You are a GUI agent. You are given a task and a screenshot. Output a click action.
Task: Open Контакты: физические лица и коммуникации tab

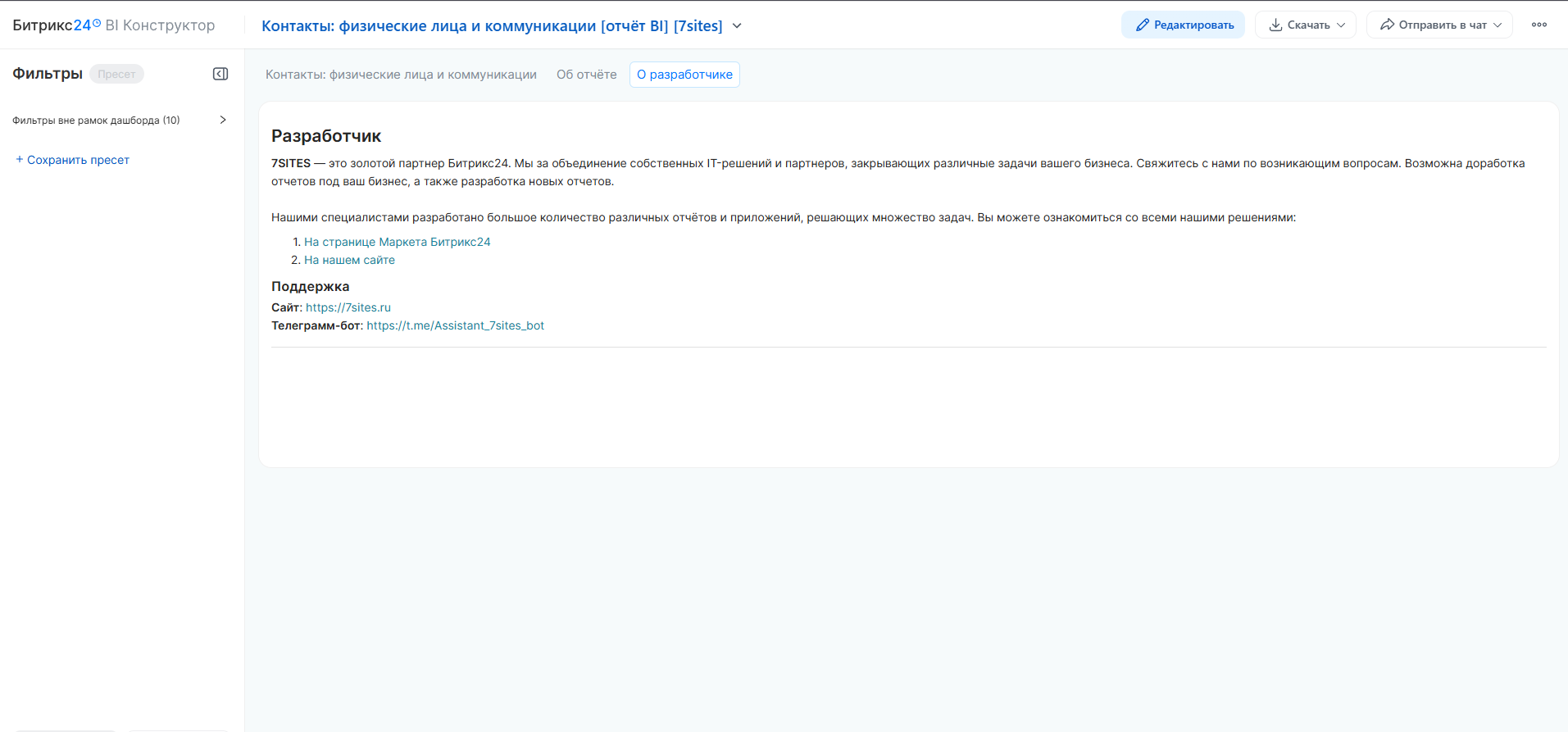coord(401,75)
